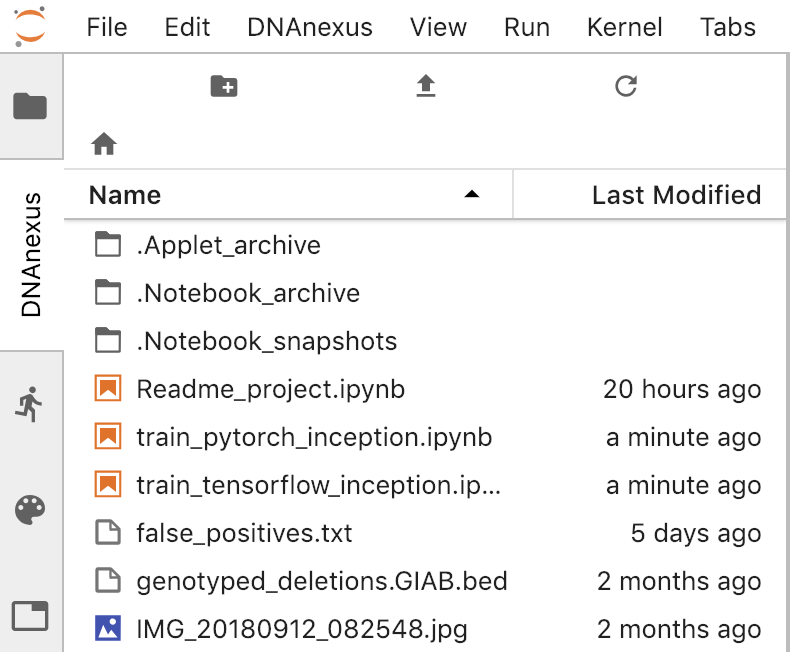Image resolution: width=790 pixels, height=652 pixels.
Task: Select the .Notebook_snapshots folder
Action: [266, 341]
